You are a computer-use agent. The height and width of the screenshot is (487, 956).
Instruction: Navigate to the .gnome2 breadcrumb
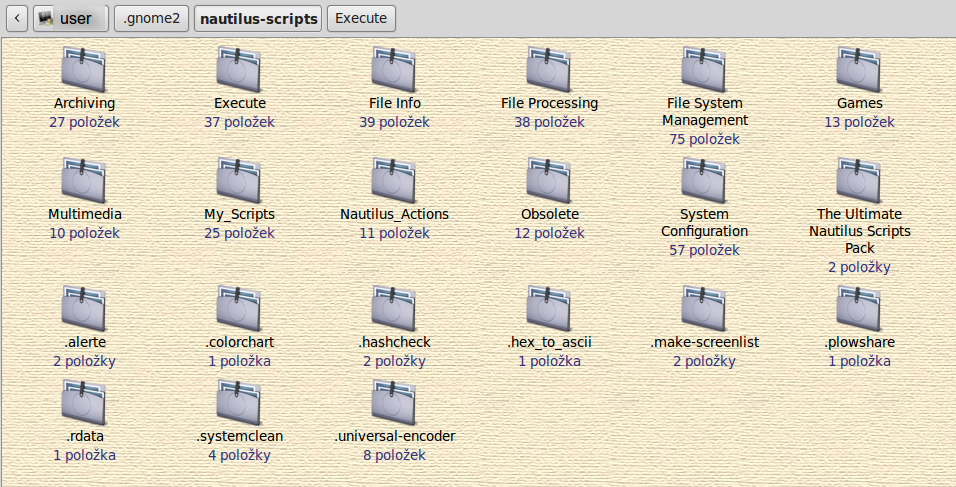pos(151,18)
